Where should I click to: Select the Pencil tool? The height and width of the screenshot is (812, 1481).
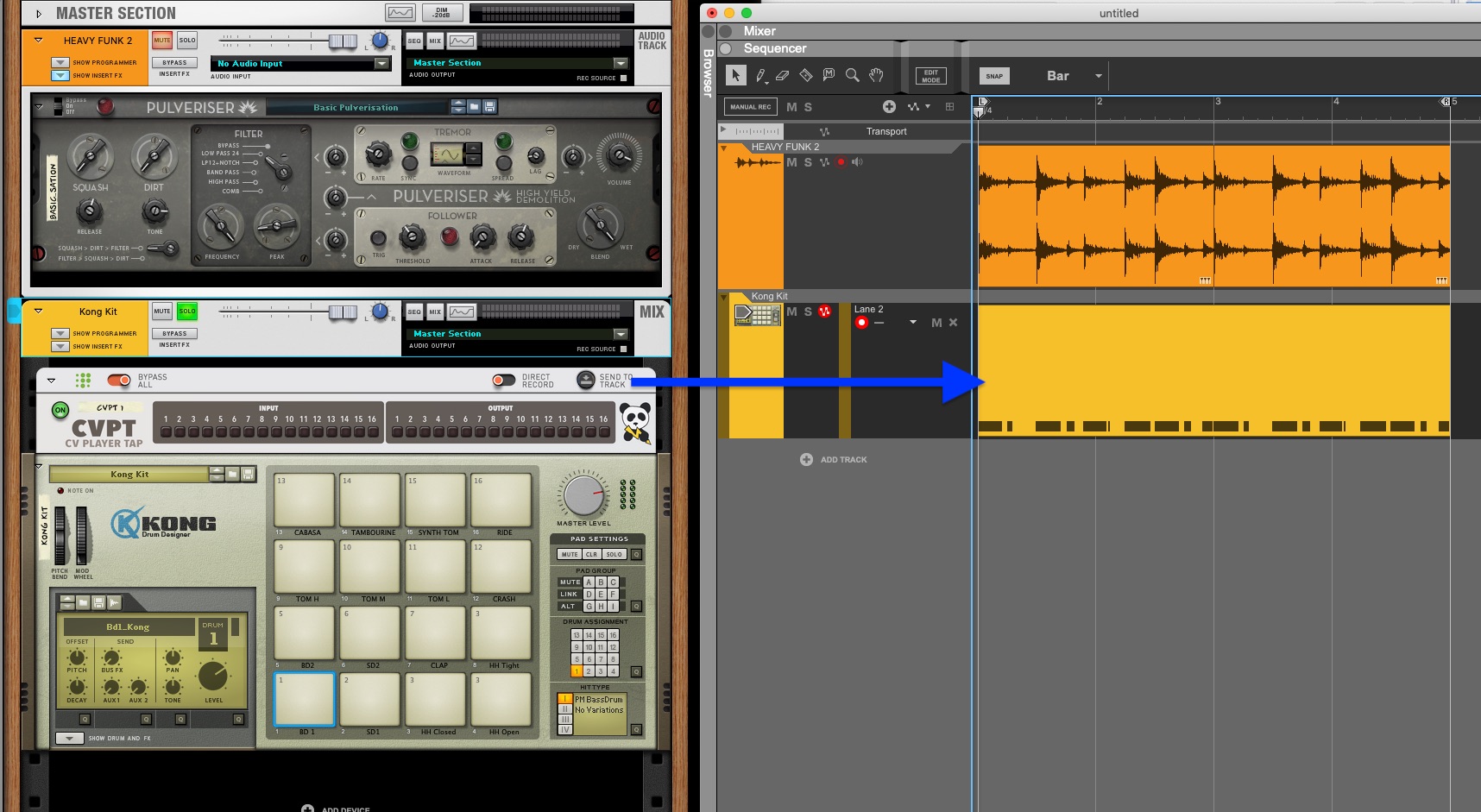tap(760, 75)
